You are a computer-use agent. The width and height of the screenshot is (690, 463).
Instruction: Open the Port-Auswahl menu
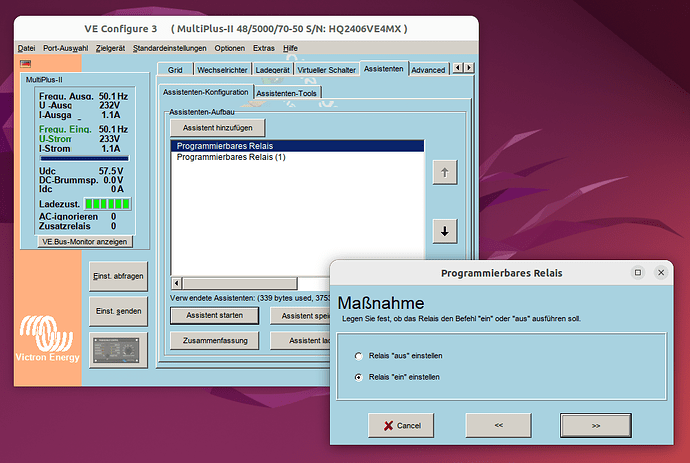point(66,48)
